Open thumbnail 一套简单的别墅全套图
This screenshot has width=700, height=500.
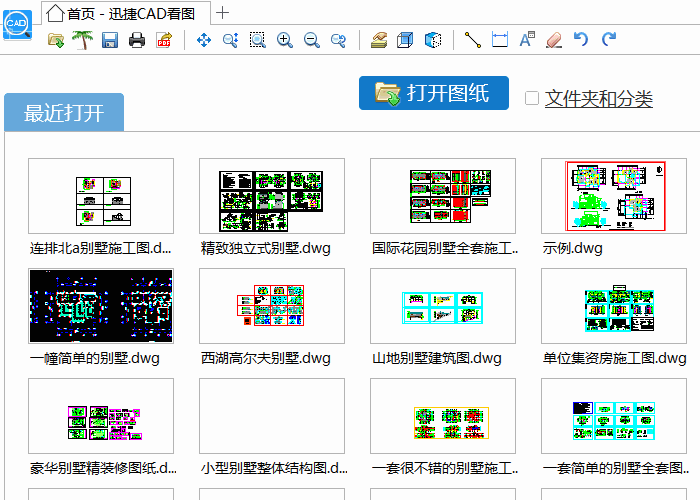(x=614, y=416)
